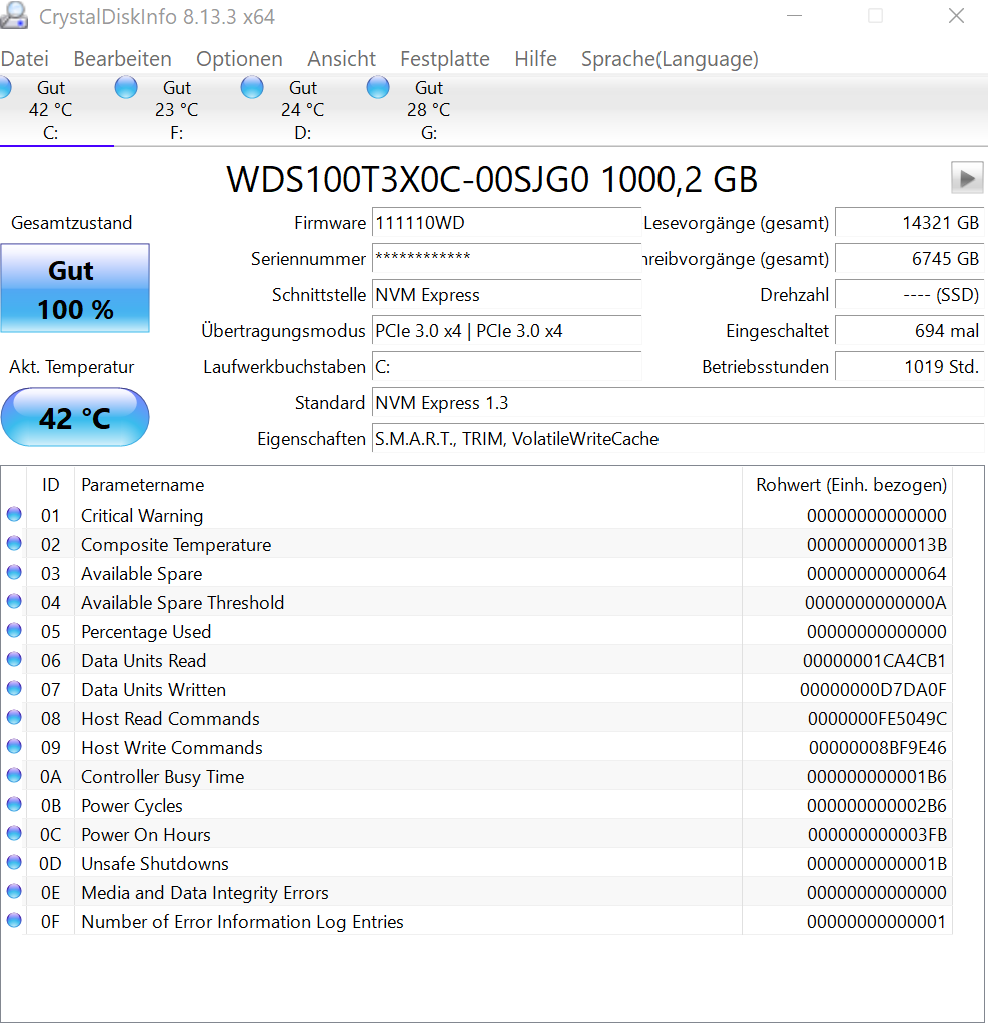Click the Gut 100% health status badge
988x1032 pixels.
tap(75, 287)
